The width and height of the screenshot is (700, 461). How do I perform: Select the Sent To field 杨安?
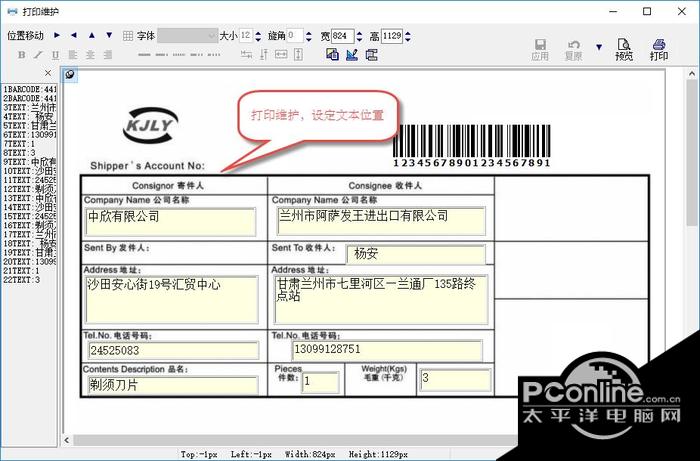click(416, 254)
